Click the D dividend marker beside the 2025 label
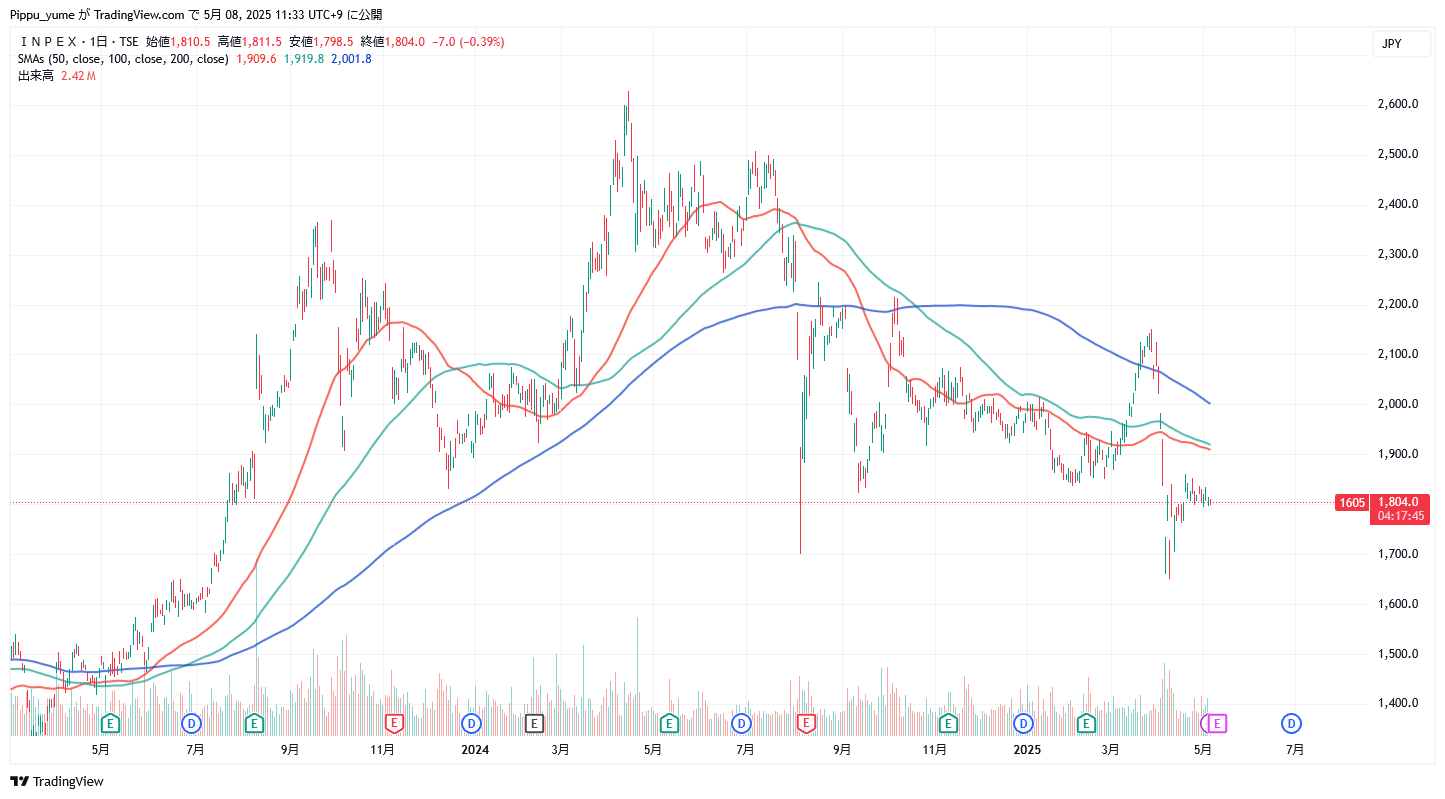The width and height of the screenshot is (1445, 799). [x=1023, y=722]
